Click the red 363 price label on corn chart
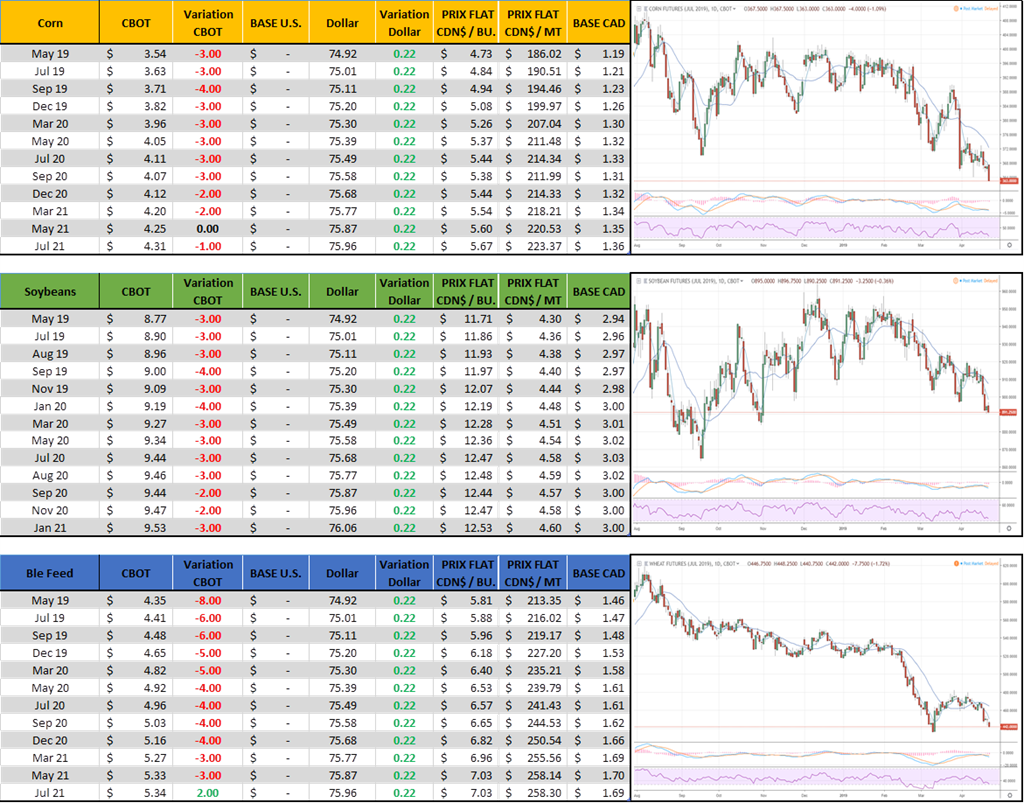The width and height of the screenshot is (1024, 803). pyautogui.click(x=1008, y=181)
